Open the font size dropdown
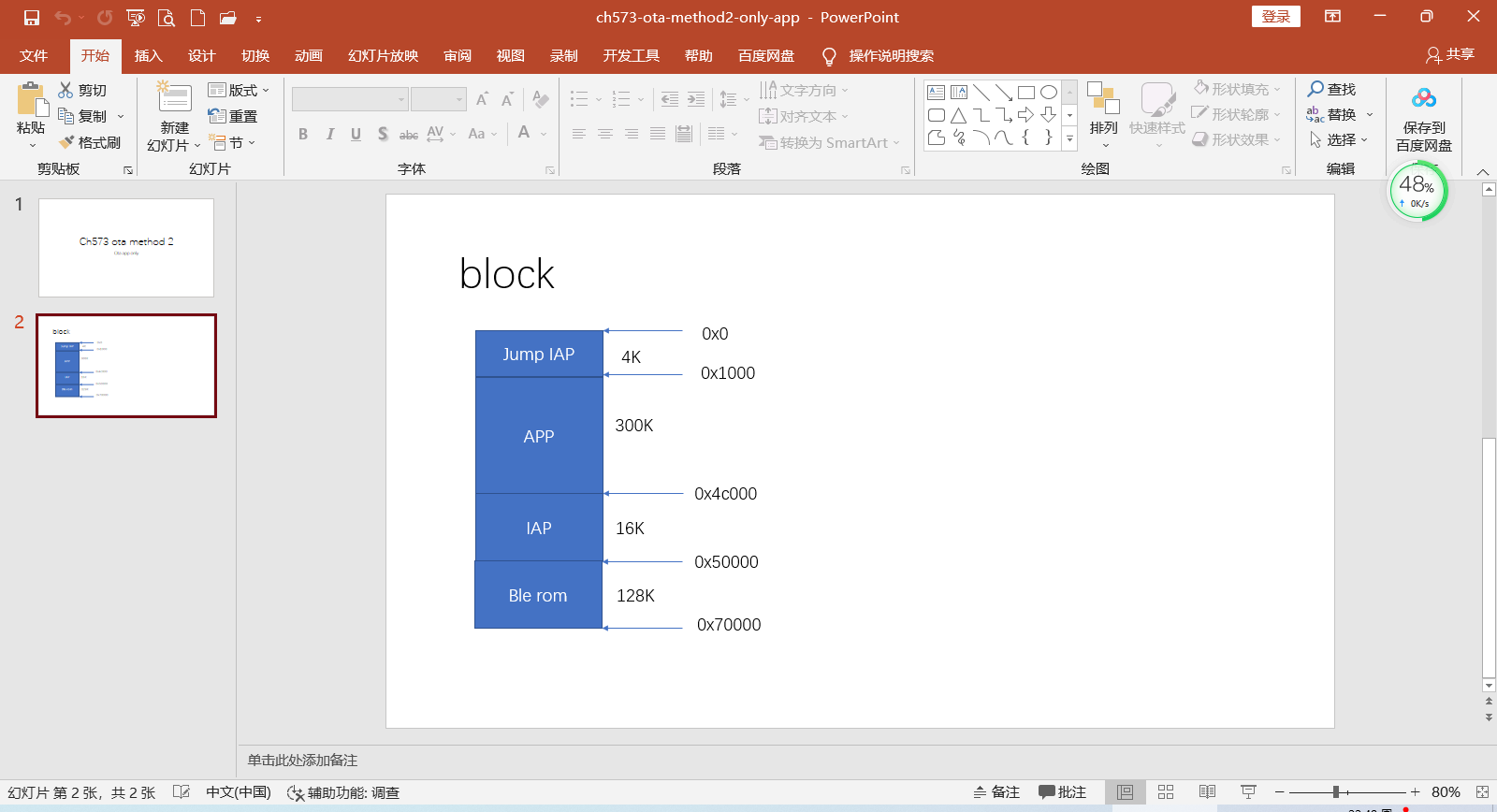The image size is (1497, 812). tap(459, 99)
